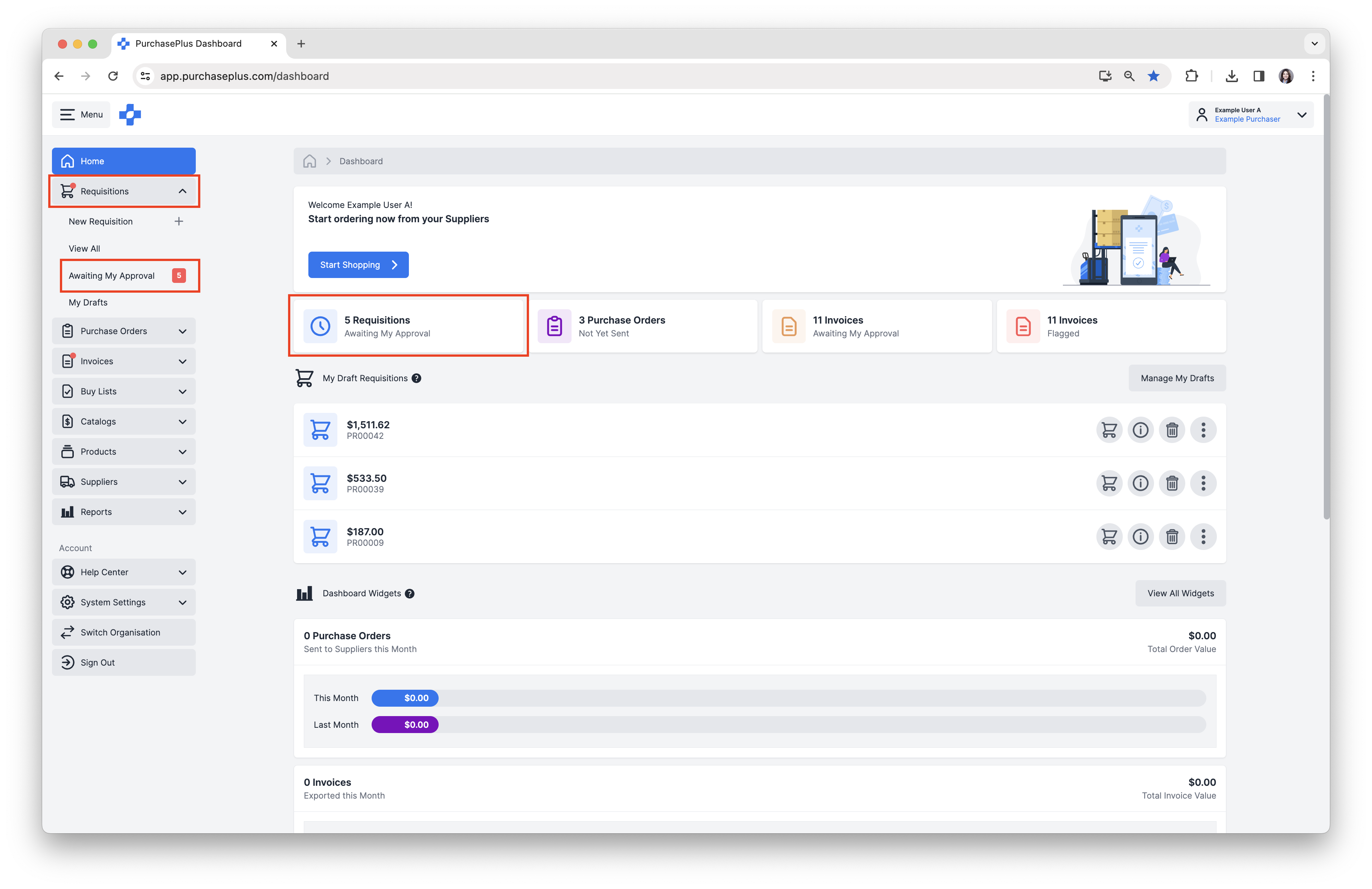Click the This Month $0.00 progress bar
This screenshot has height=889, width=1372.
point(405,698)
